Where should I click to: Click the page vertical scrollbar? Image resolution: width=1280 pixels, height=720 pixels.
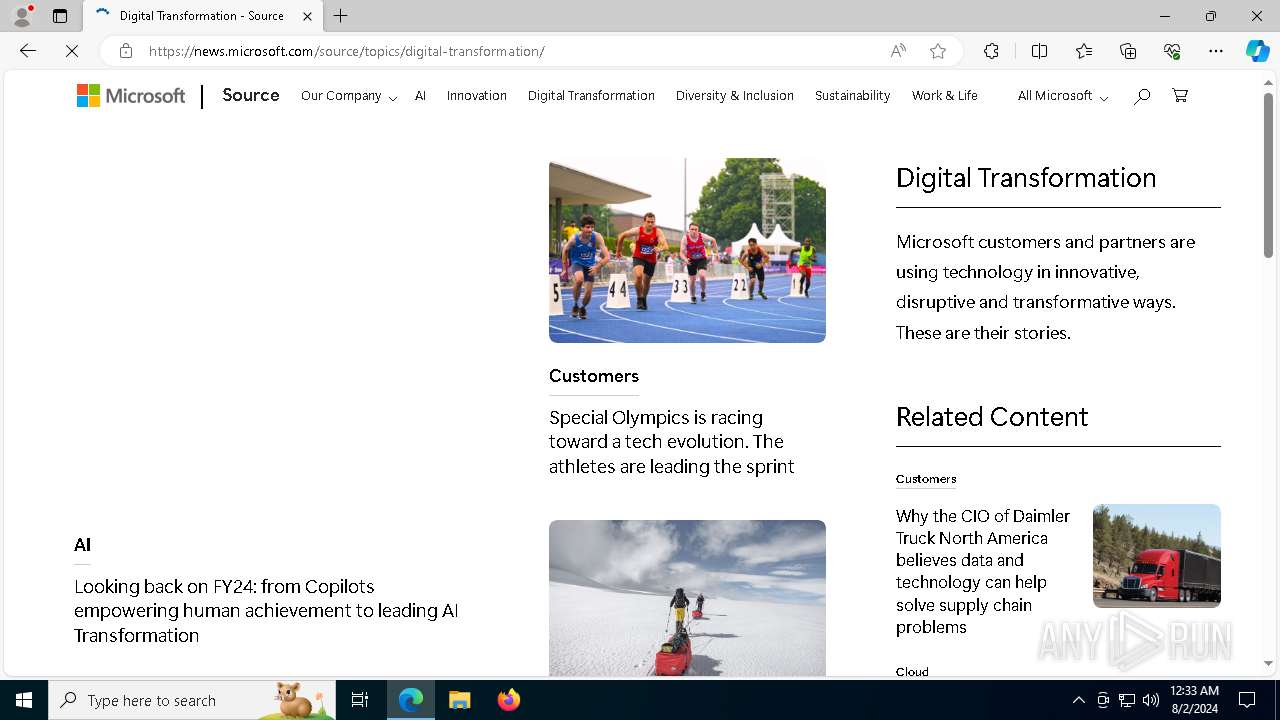tap(1268, 175)
